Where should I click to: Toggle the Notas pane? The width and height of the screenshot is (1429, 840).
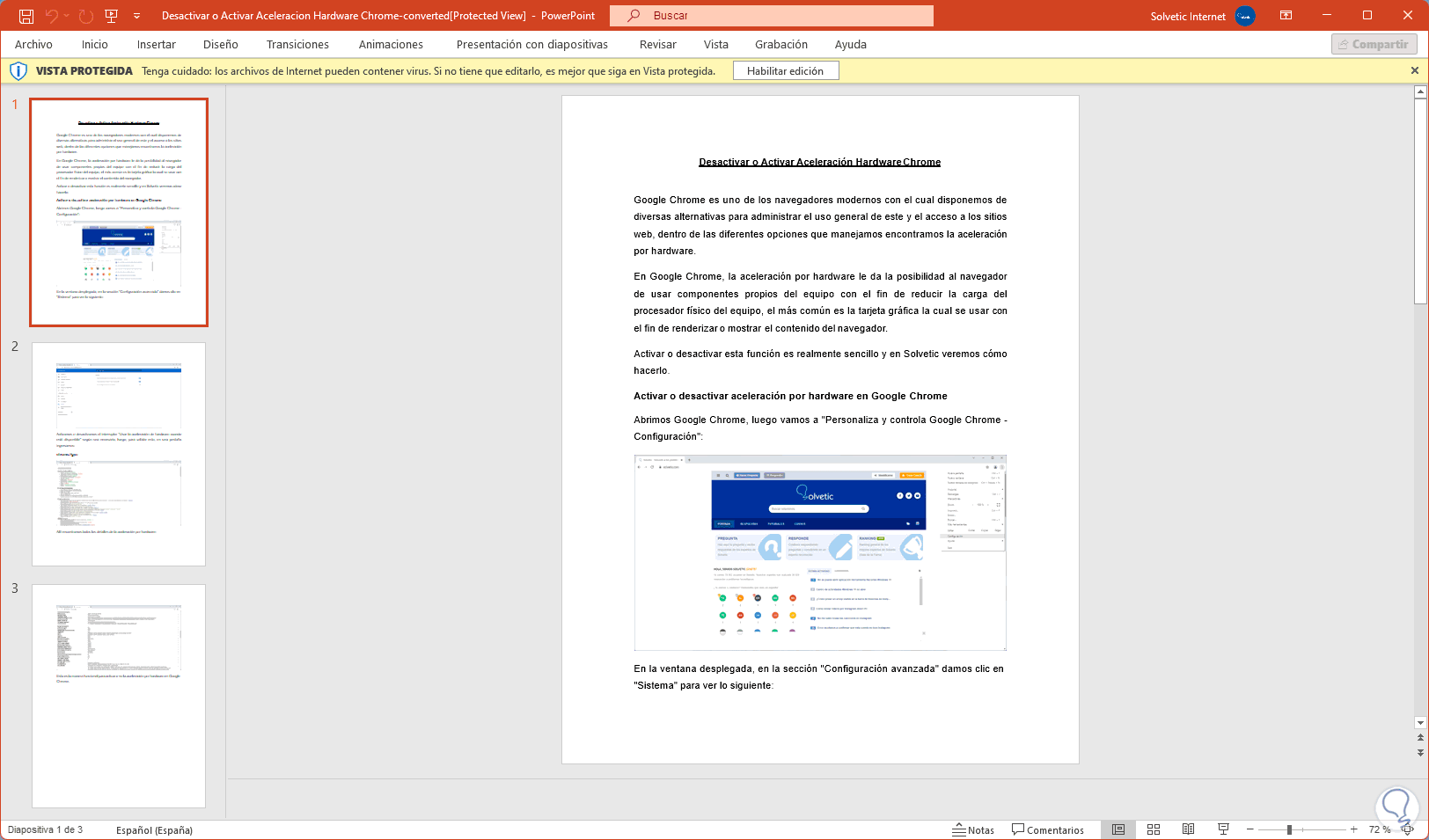[973, 830]
